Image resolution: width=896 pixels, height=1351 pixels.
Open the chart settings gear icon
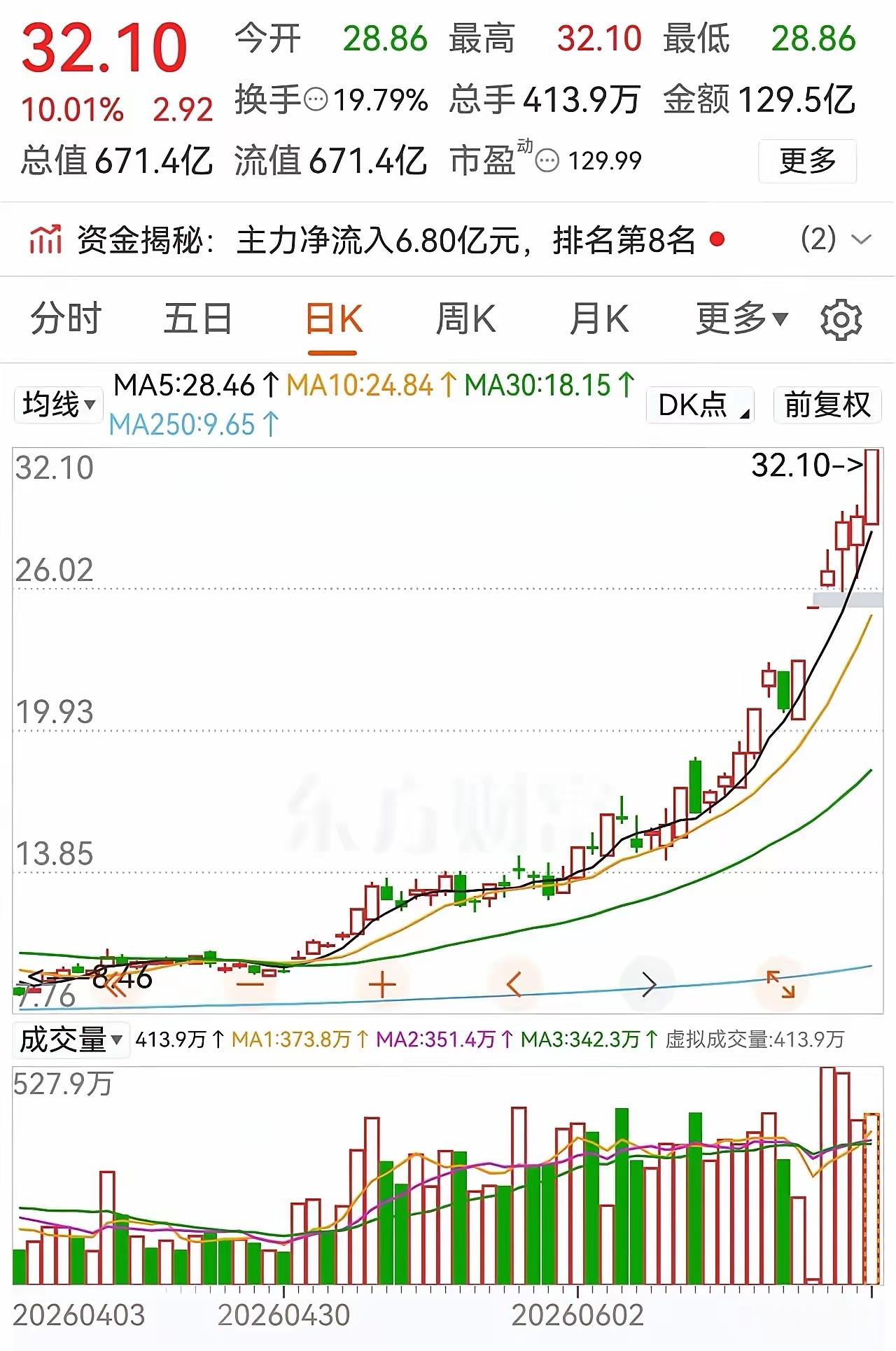841,320
